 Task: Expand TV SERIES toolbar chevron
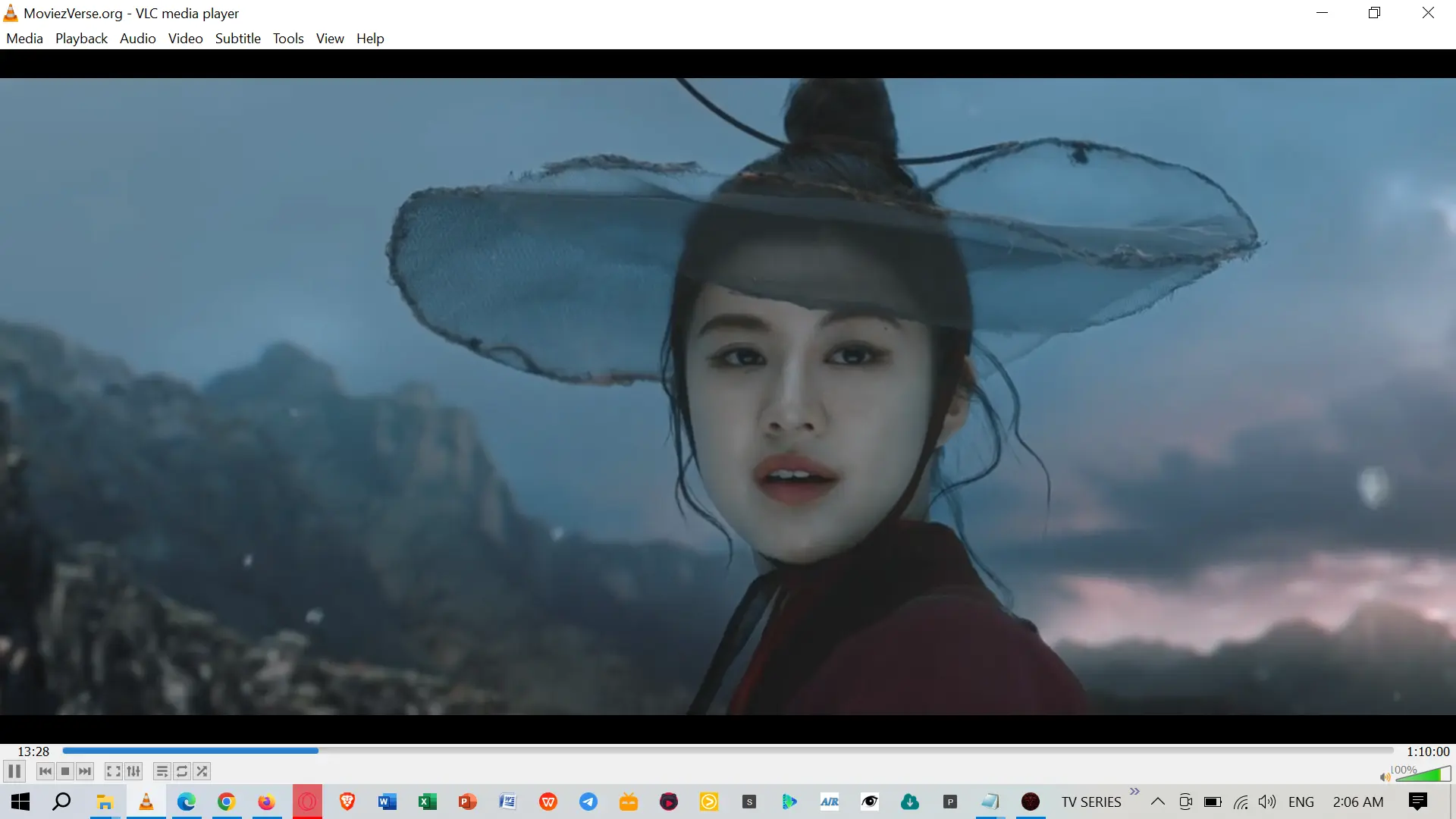point(1134,792)
